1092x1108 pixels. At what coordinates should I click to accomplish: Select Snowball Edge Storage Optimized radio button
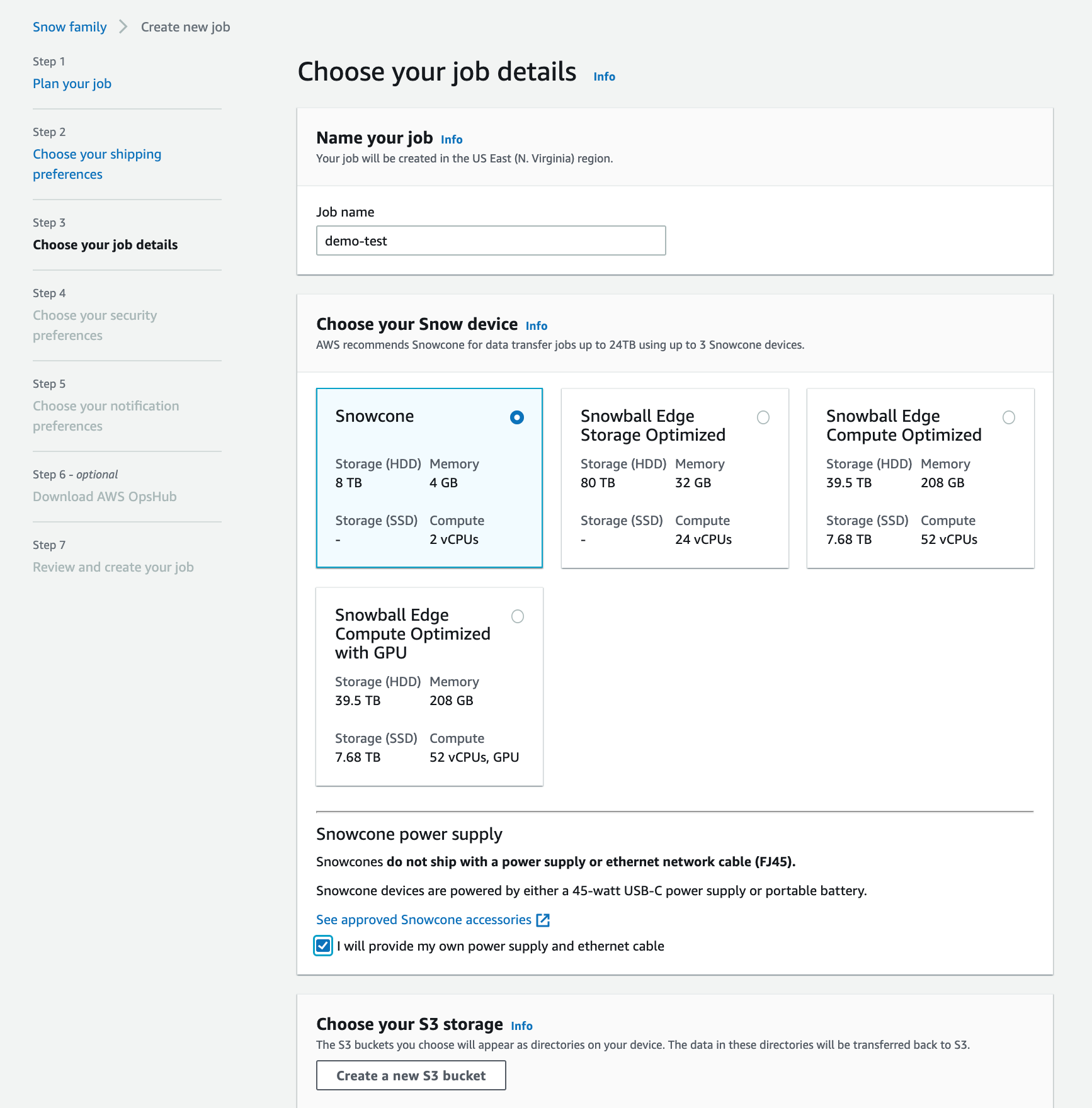point(763,417)
